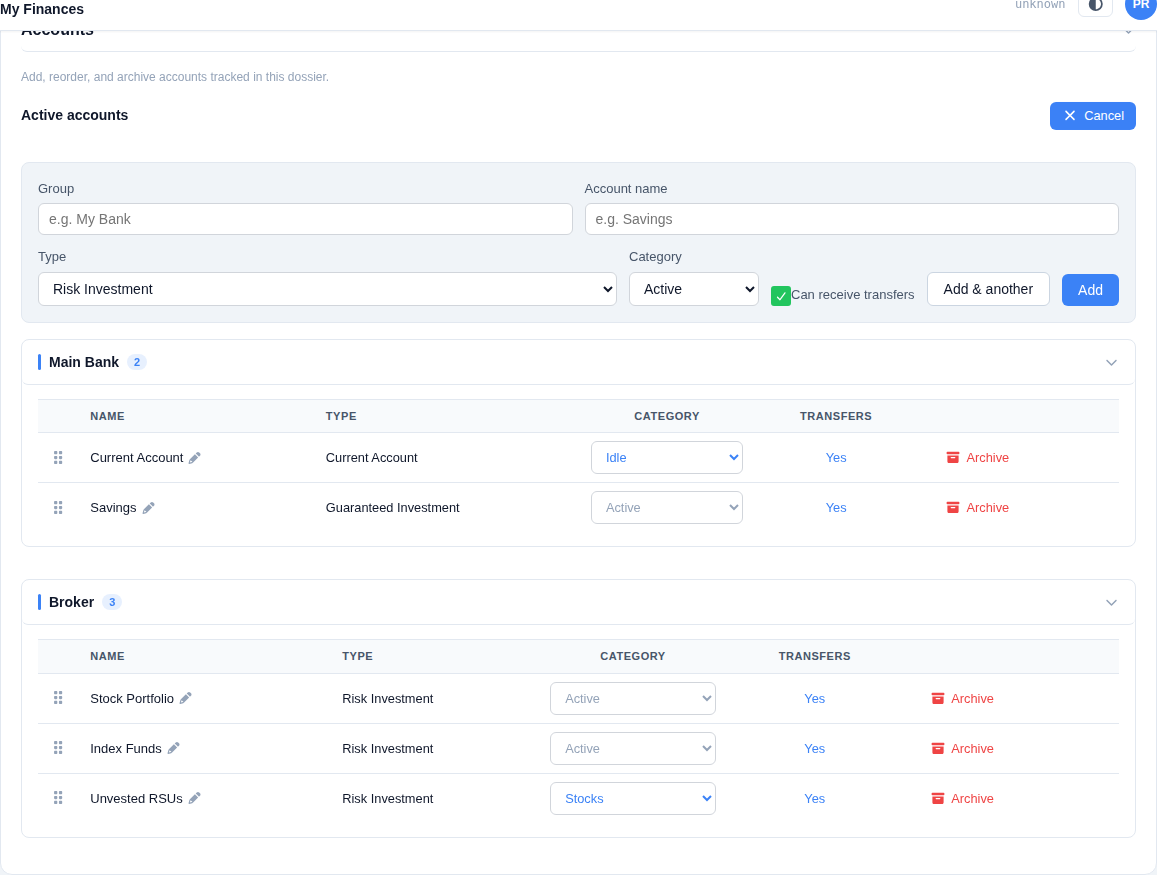Open the Stocks category dropdown for Unvested RSUs
The image size is (1157, 875).
(x=632, y=798)
